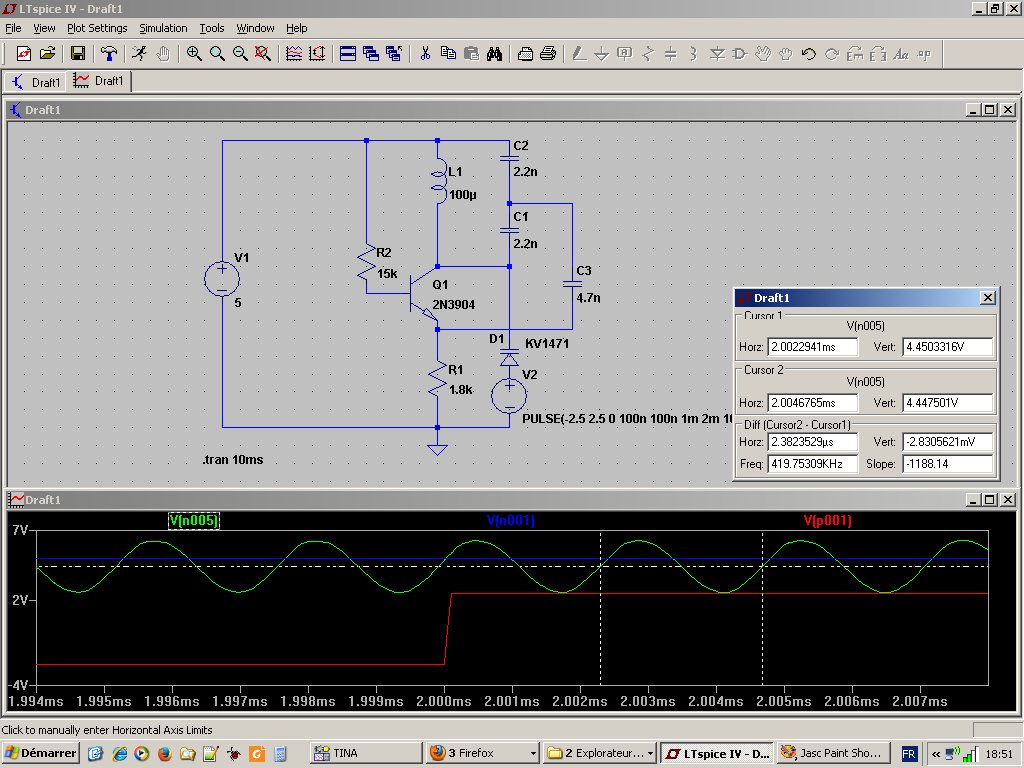1024x768 pixels.
Task: Click the Cursor 1 Horz value field
Action: (x=812, y=348)
